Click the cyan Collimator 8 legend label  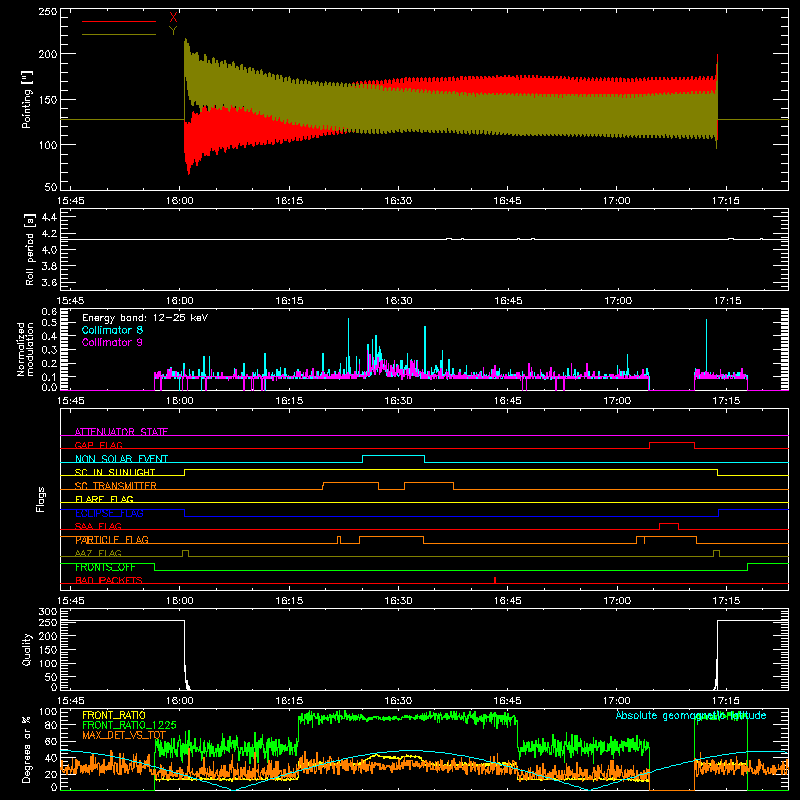[x=112, y=330]
